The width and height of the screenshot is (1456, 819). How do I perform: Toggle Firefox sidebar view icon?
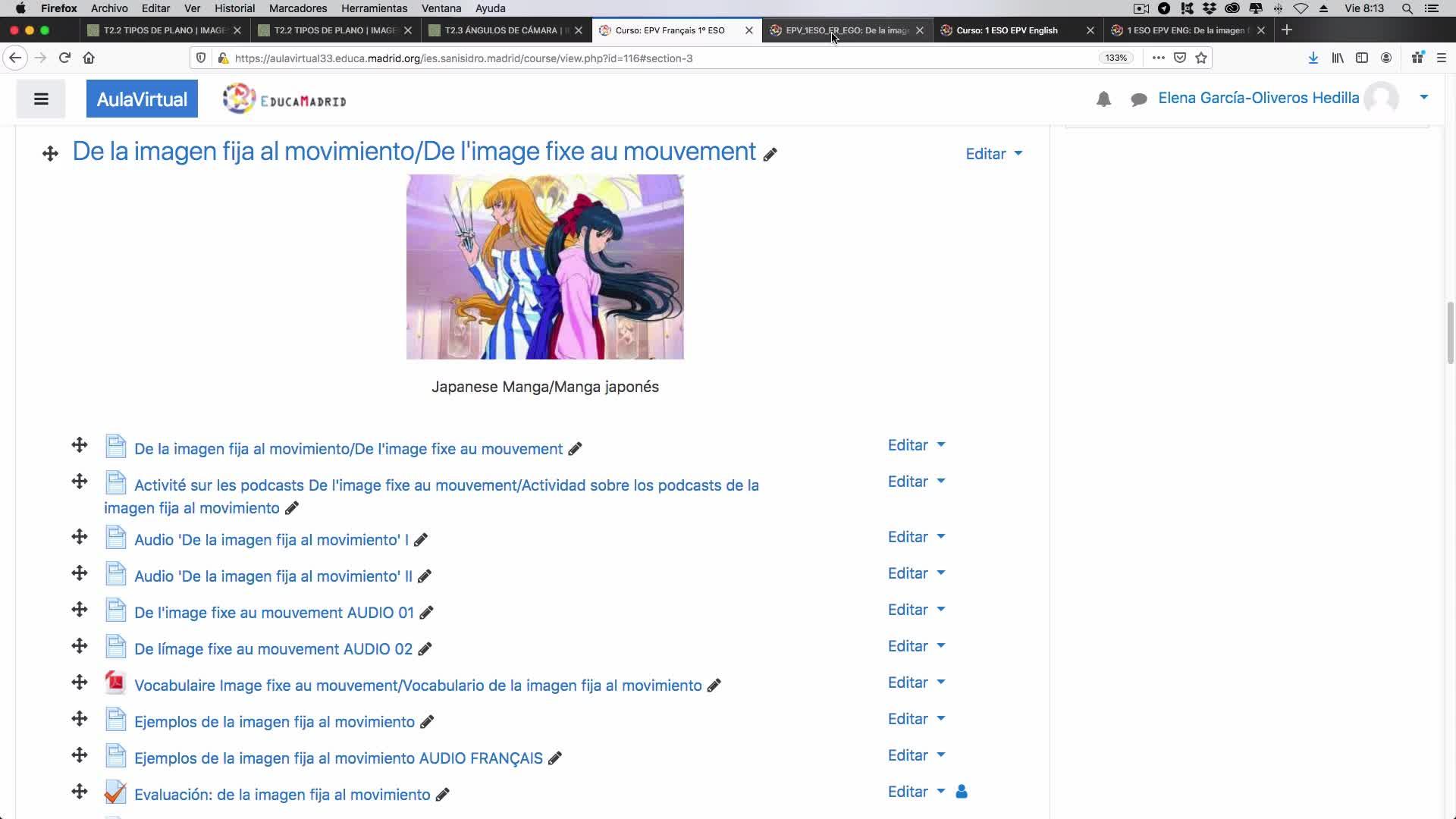click(1362, 58)
